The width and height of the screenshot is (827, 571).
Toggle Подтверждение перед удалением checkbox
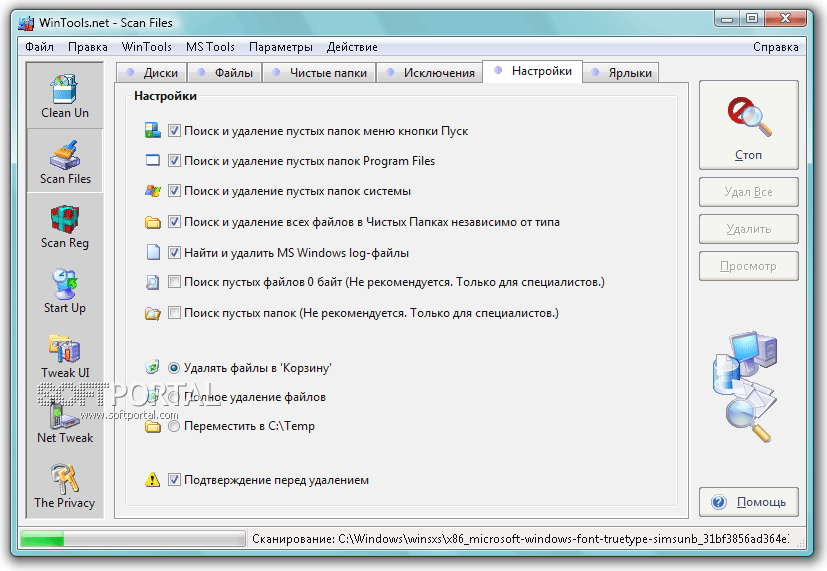tap(174, 479)
